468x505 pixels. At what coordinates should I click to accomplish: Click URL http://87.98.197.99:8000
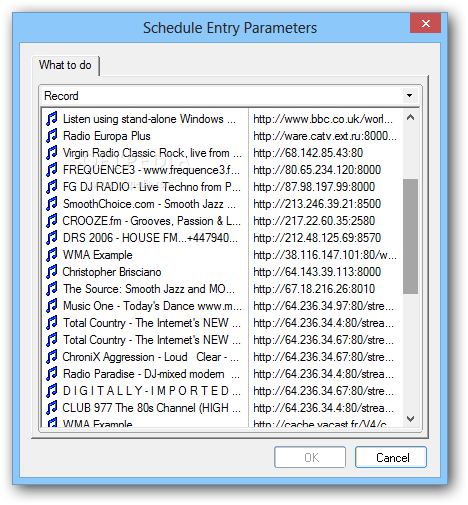[314, 187]
